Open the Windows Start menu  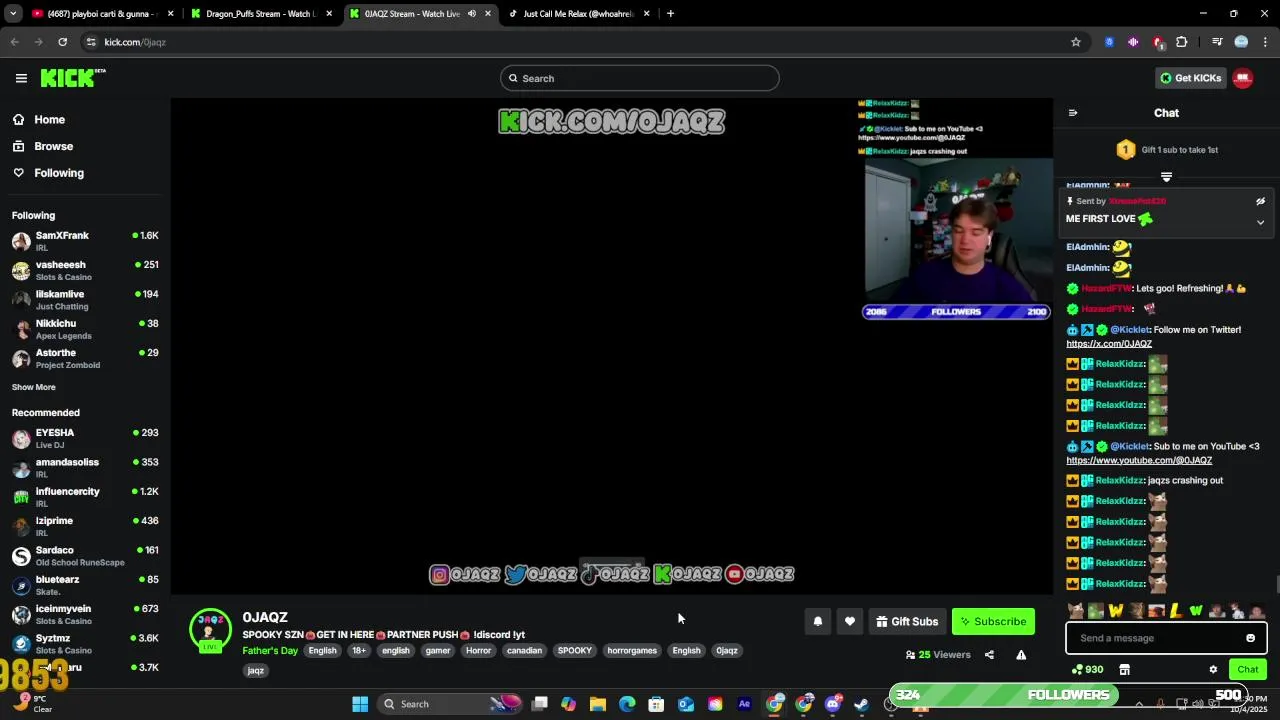(360, 704)
